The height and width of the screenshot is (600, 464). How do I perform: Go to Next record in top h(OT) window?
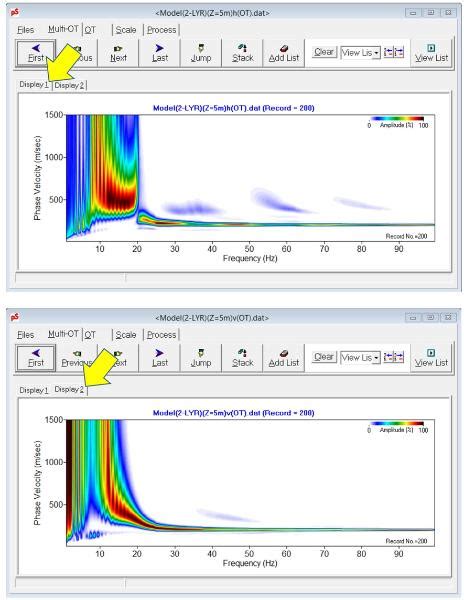(x=118, y=53)
